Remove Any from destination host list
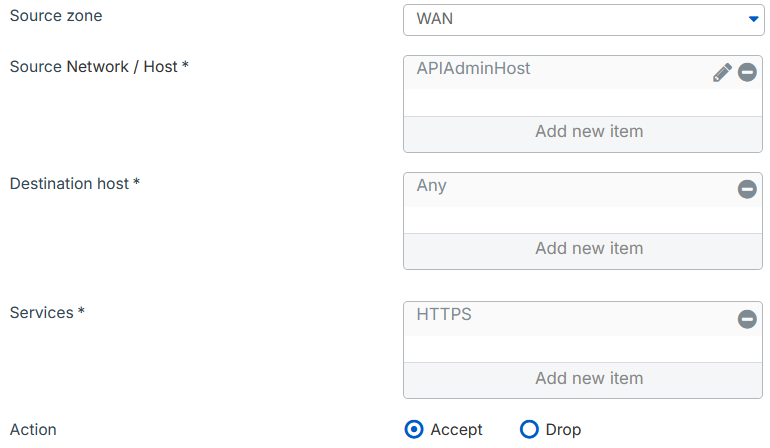 [747, 189]
